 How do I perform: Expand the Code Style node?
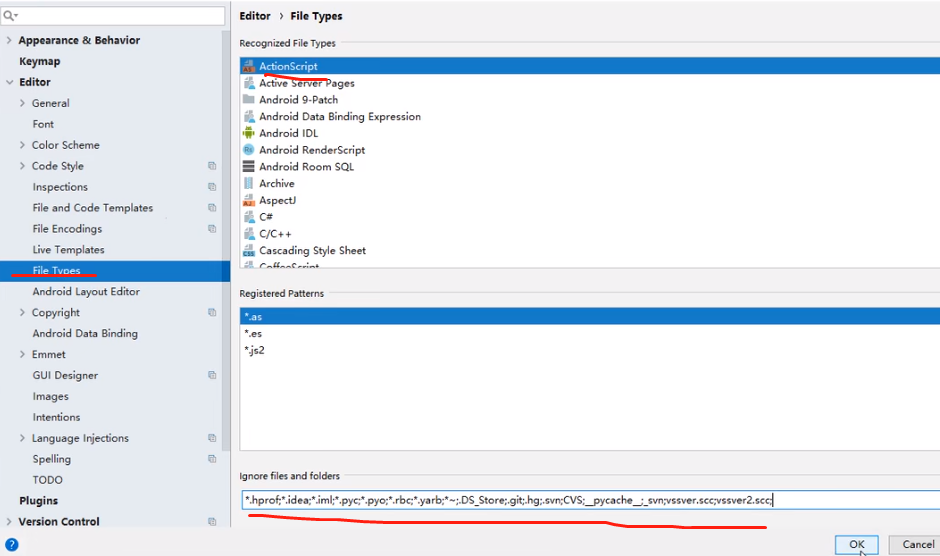tap(22, 166)
